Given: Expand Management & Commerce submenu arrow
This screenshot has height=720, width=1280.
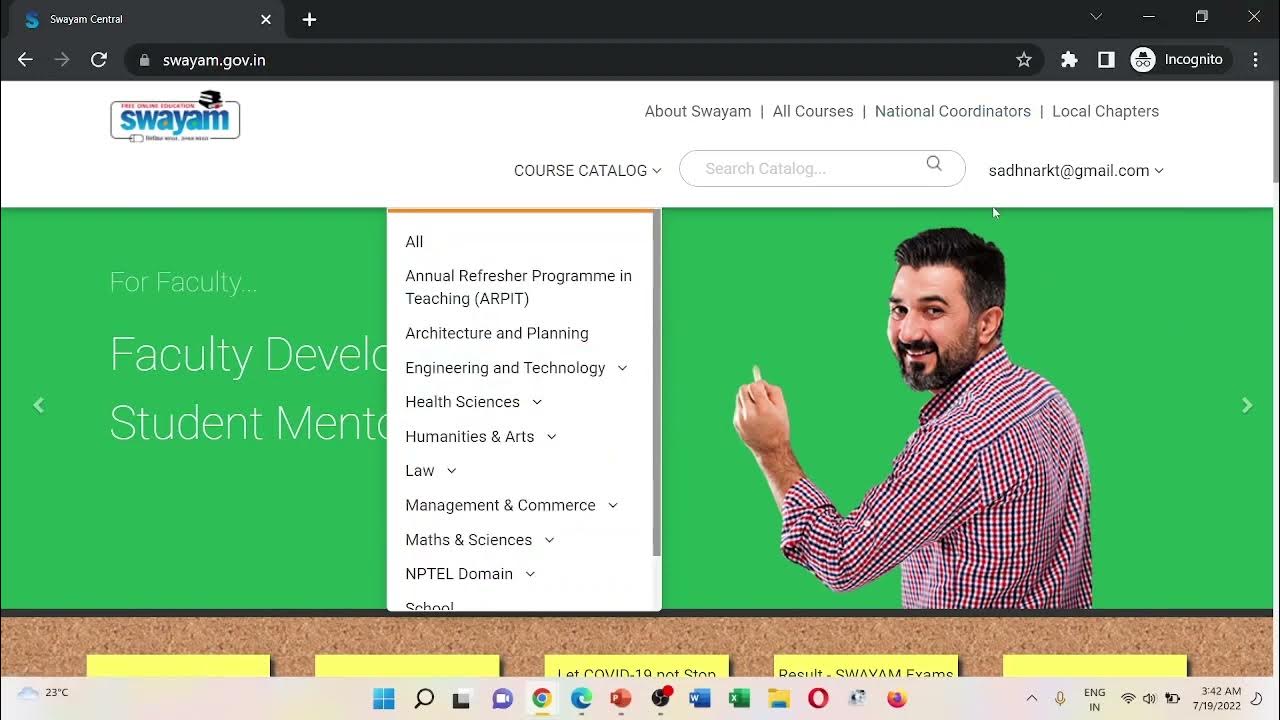Looking at the screenshot, I should tap(613, 506).
